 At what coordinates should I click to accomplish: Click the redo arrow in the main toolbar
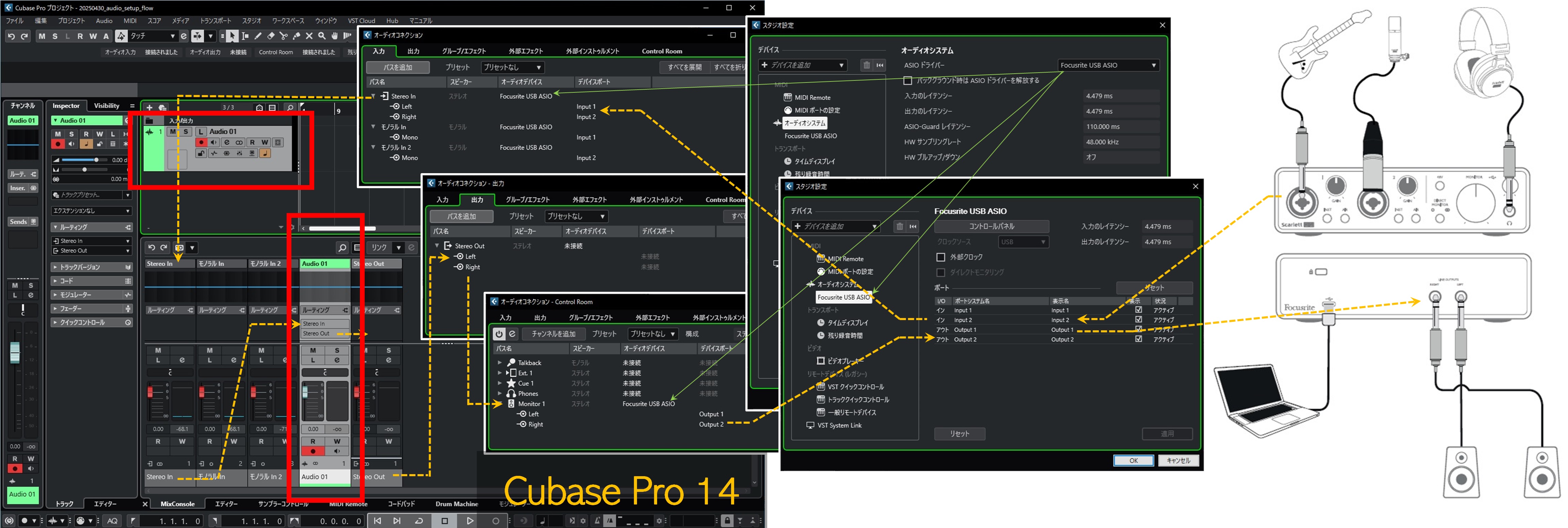(24, 36)
